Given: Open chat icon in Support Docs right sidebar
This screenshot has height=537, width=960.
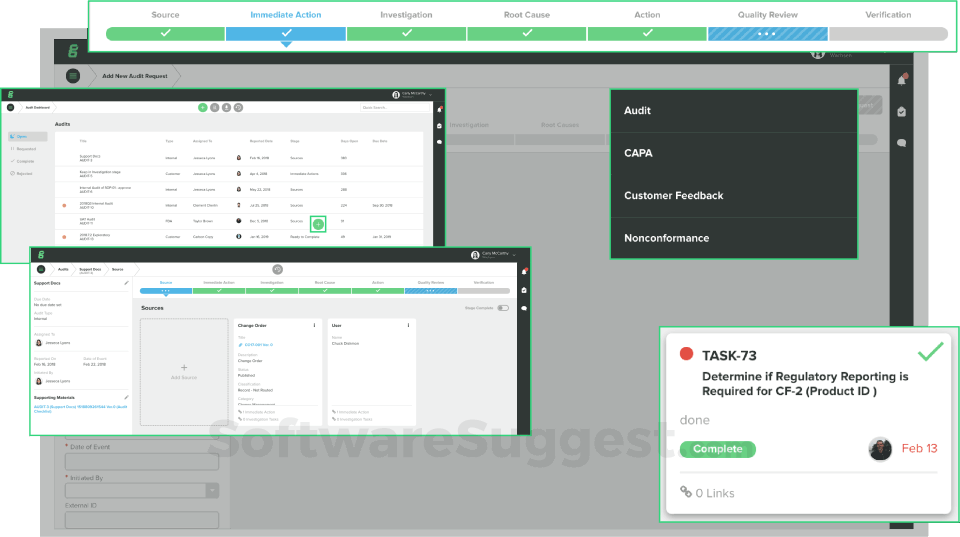Looking at the screenshot, I should pyautogui.click(x=524, y=308).
